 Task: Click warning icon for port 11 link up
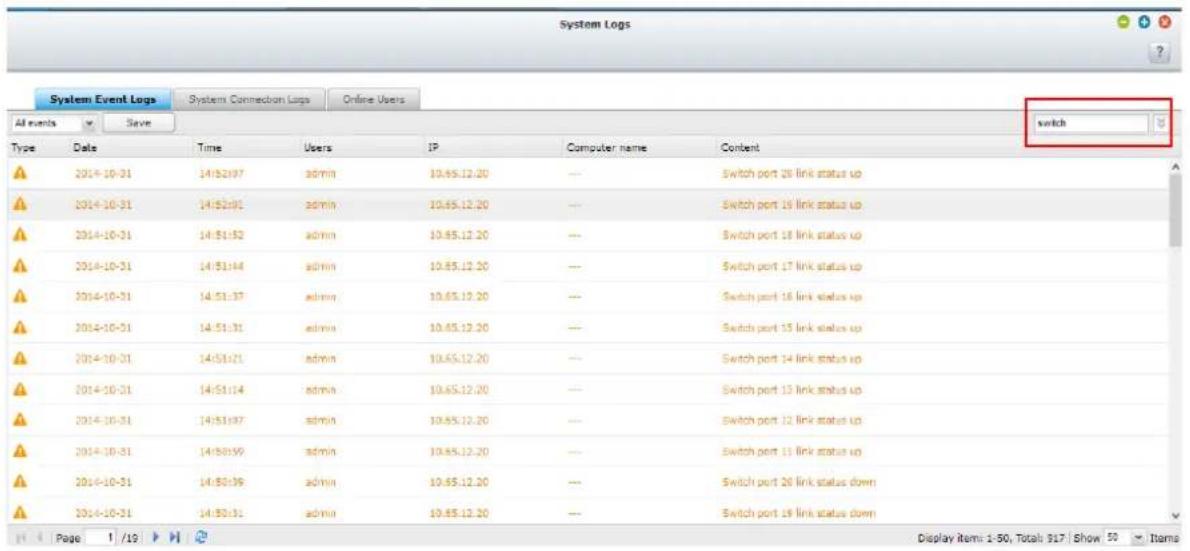[x=20, y=452]
